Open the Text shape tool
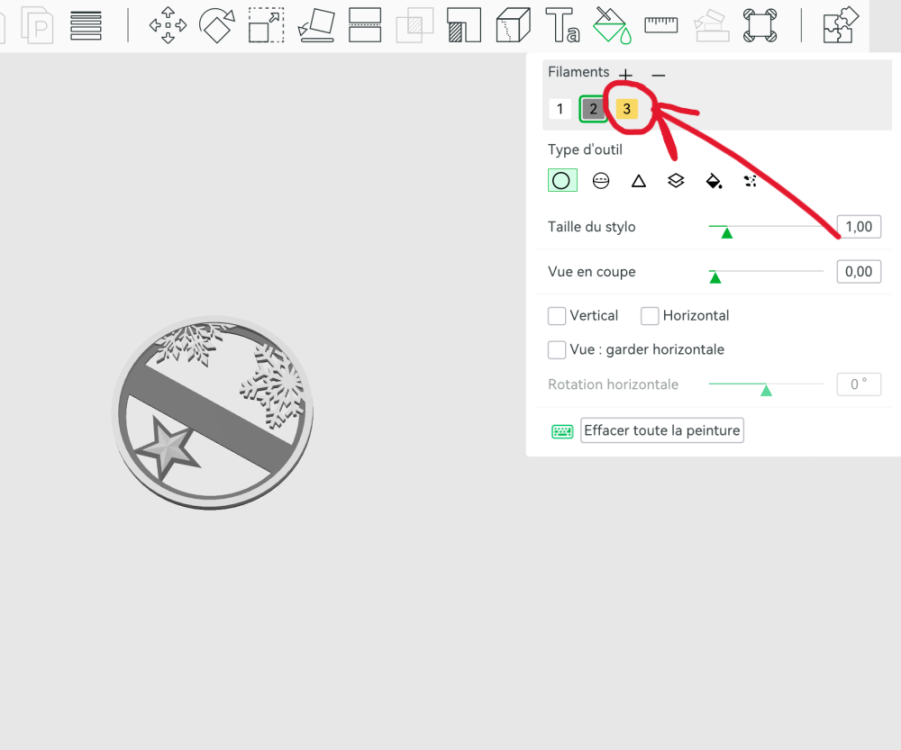The image size is (901, 750). click(x=562, y=25)
